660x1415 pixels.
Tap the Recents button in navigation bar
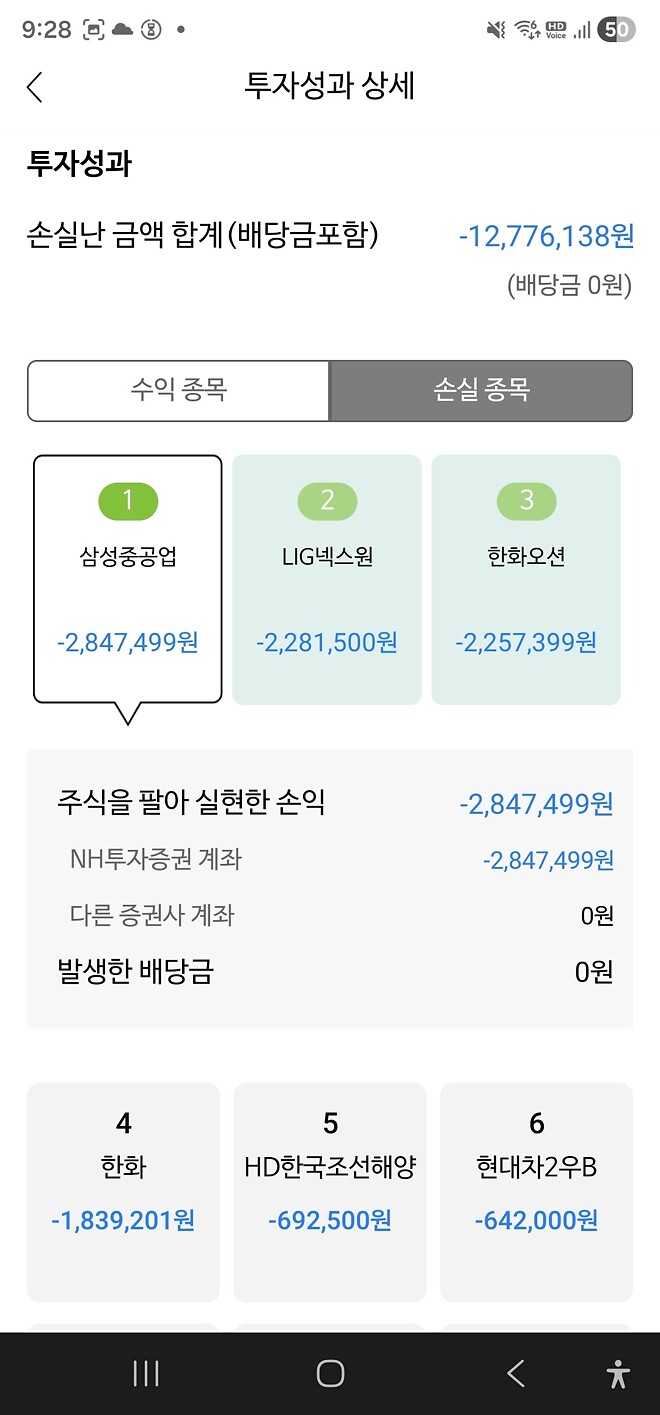point(145,1373)
